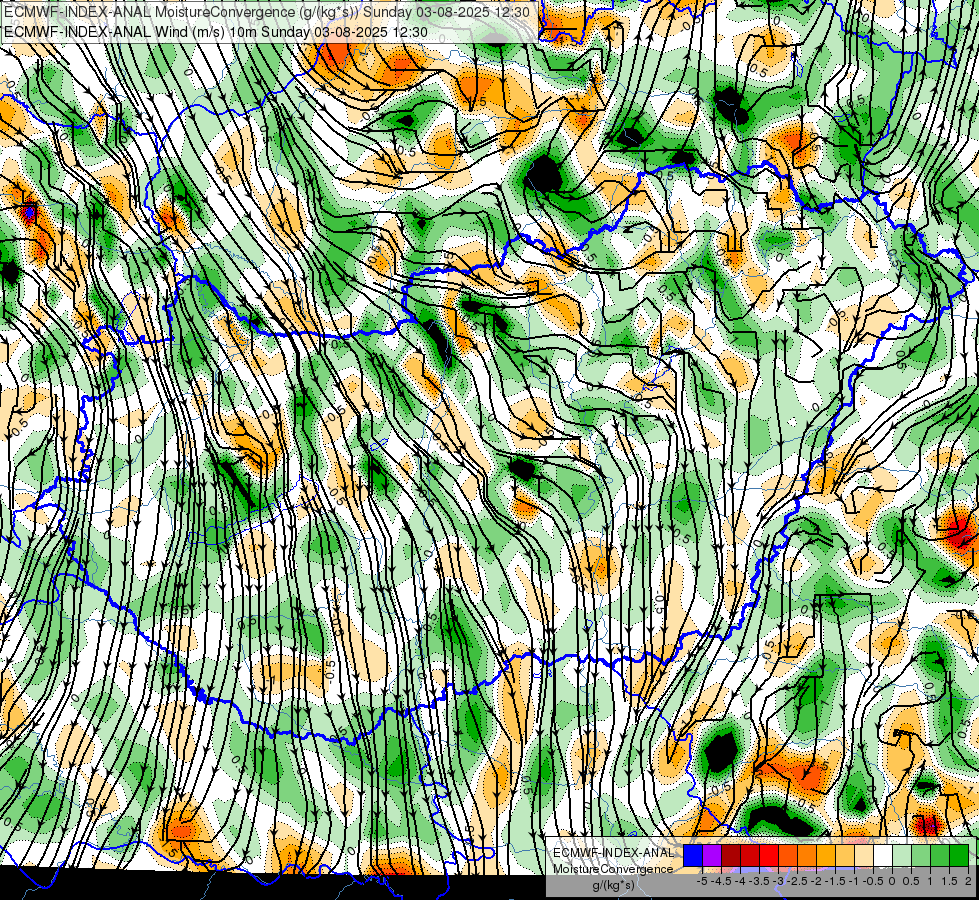Click the pale legend swatch between -1 and -0.5
Image resolution: width=979 pixels, height=900 pixels.
click(x=864, y=856)
